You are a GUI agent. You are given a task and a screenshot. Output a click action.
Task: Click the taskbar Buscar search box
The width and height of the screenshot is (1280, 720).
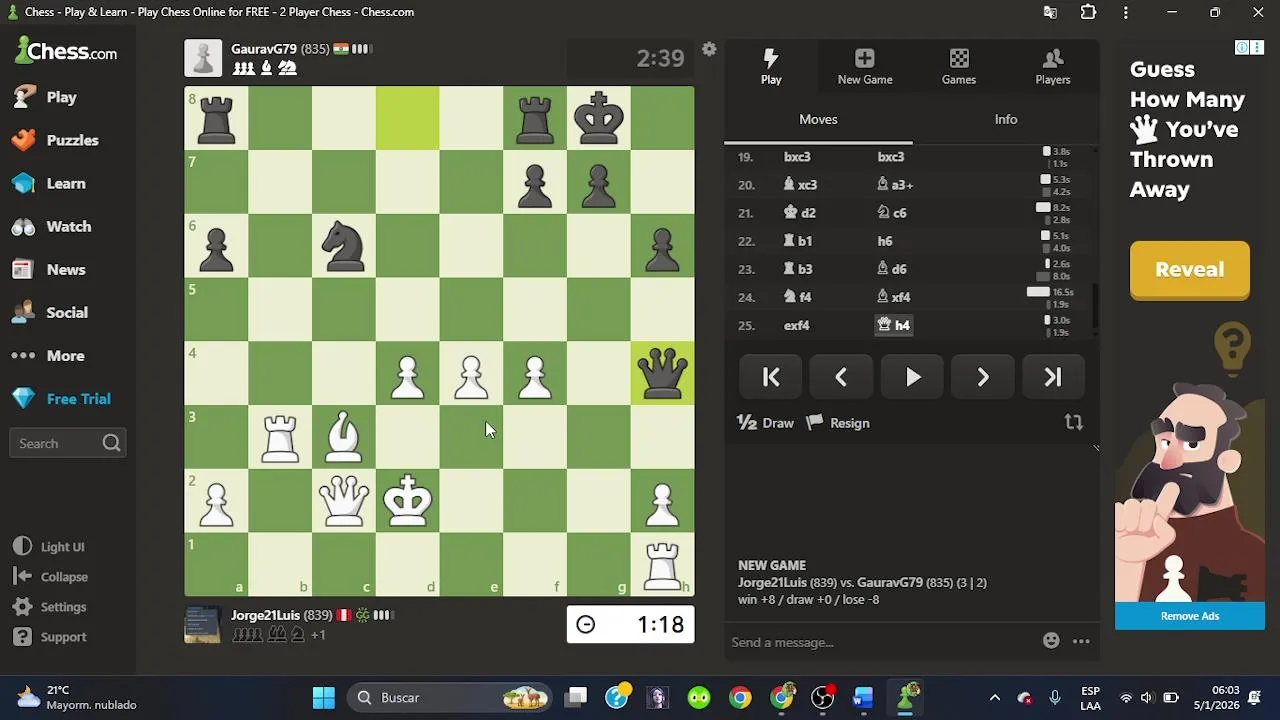pos(450,697)
